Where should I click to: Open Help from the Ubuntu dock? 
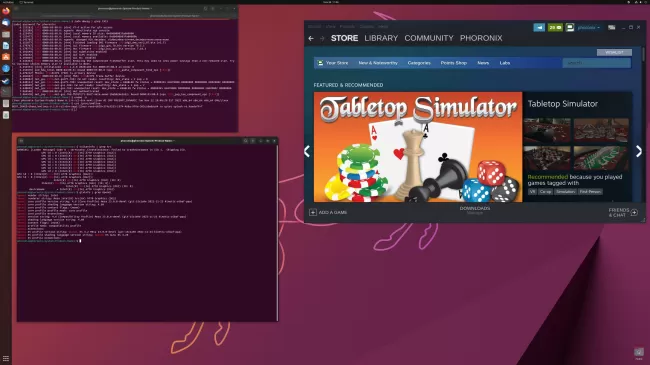[x=6, y=68]
